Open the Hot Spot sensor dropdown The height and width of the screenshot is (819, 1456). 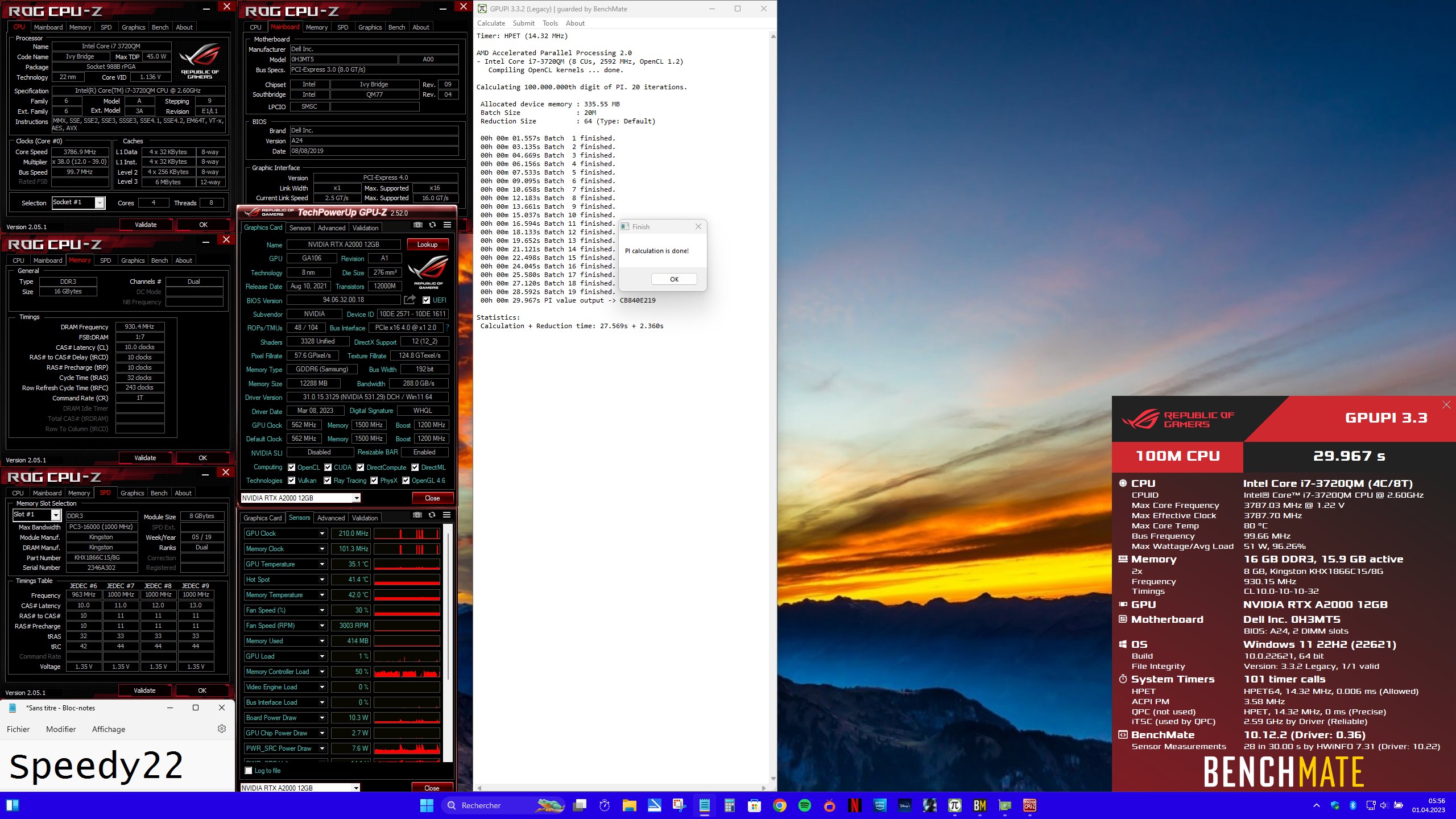pyautogui.click(x=322, y=580)
